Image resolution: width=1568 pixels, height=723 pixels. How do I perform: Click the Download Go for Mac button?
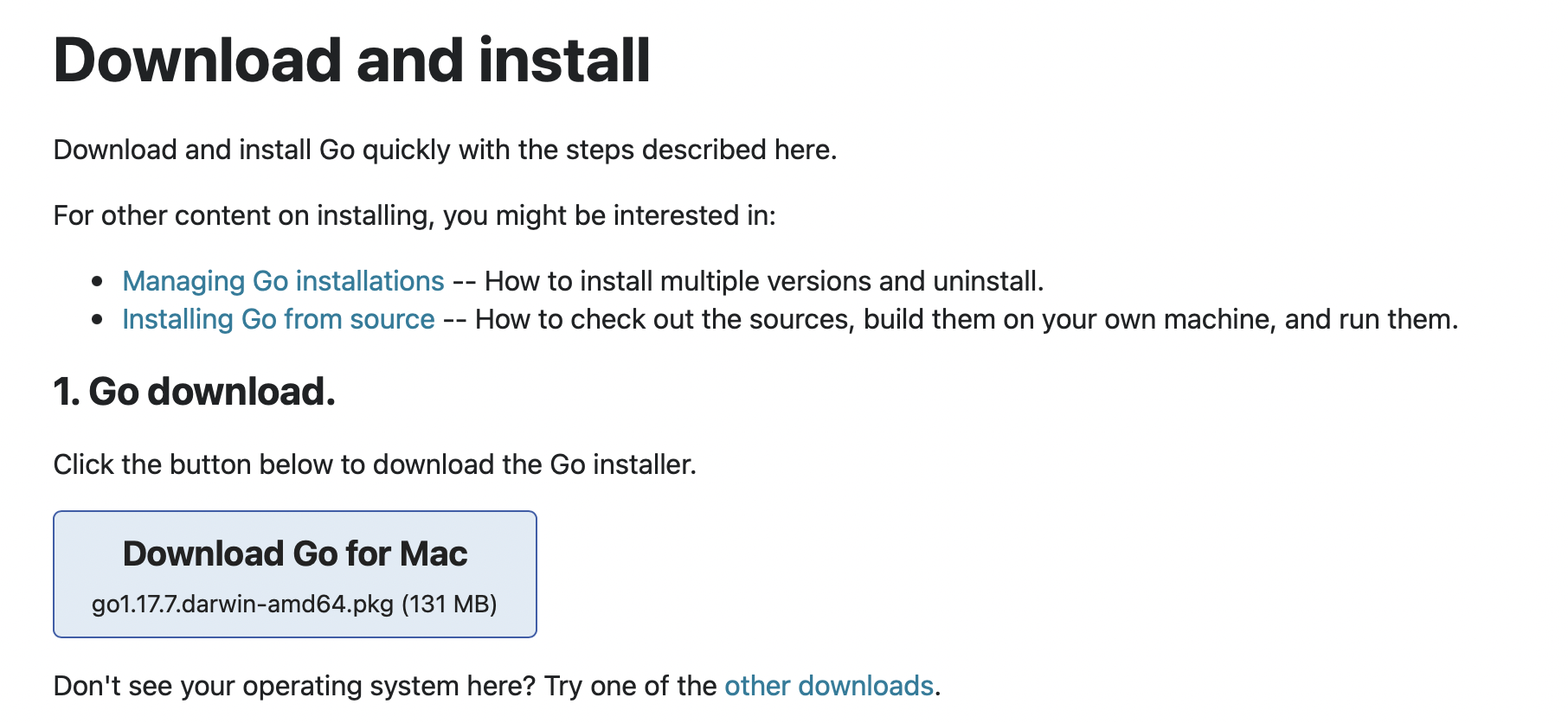tap(294, 574)
